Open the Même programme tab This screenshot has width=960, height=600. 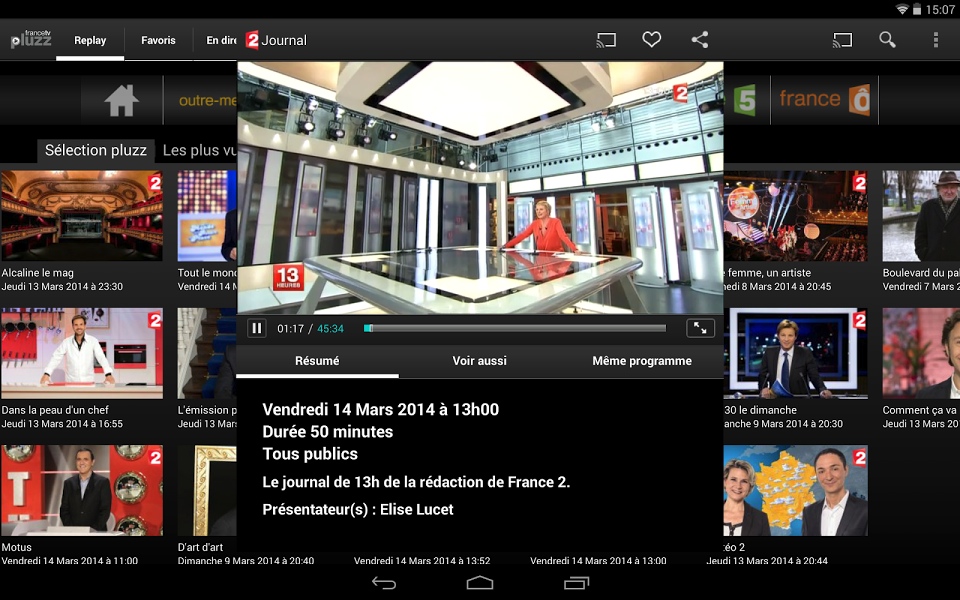pos(642,361)
